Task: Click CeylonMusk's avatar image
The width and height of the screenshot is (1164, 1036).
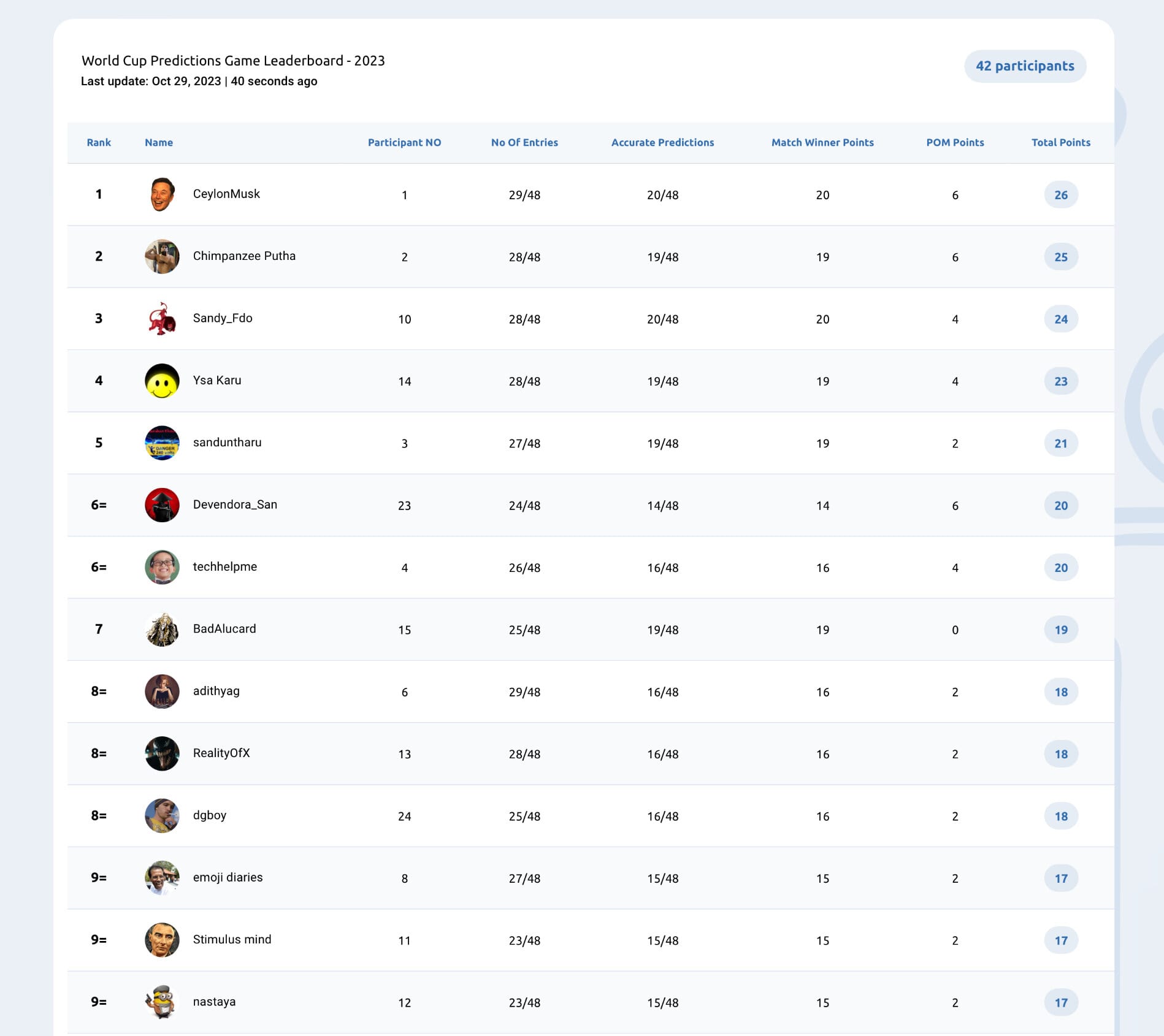Action: 162,194
